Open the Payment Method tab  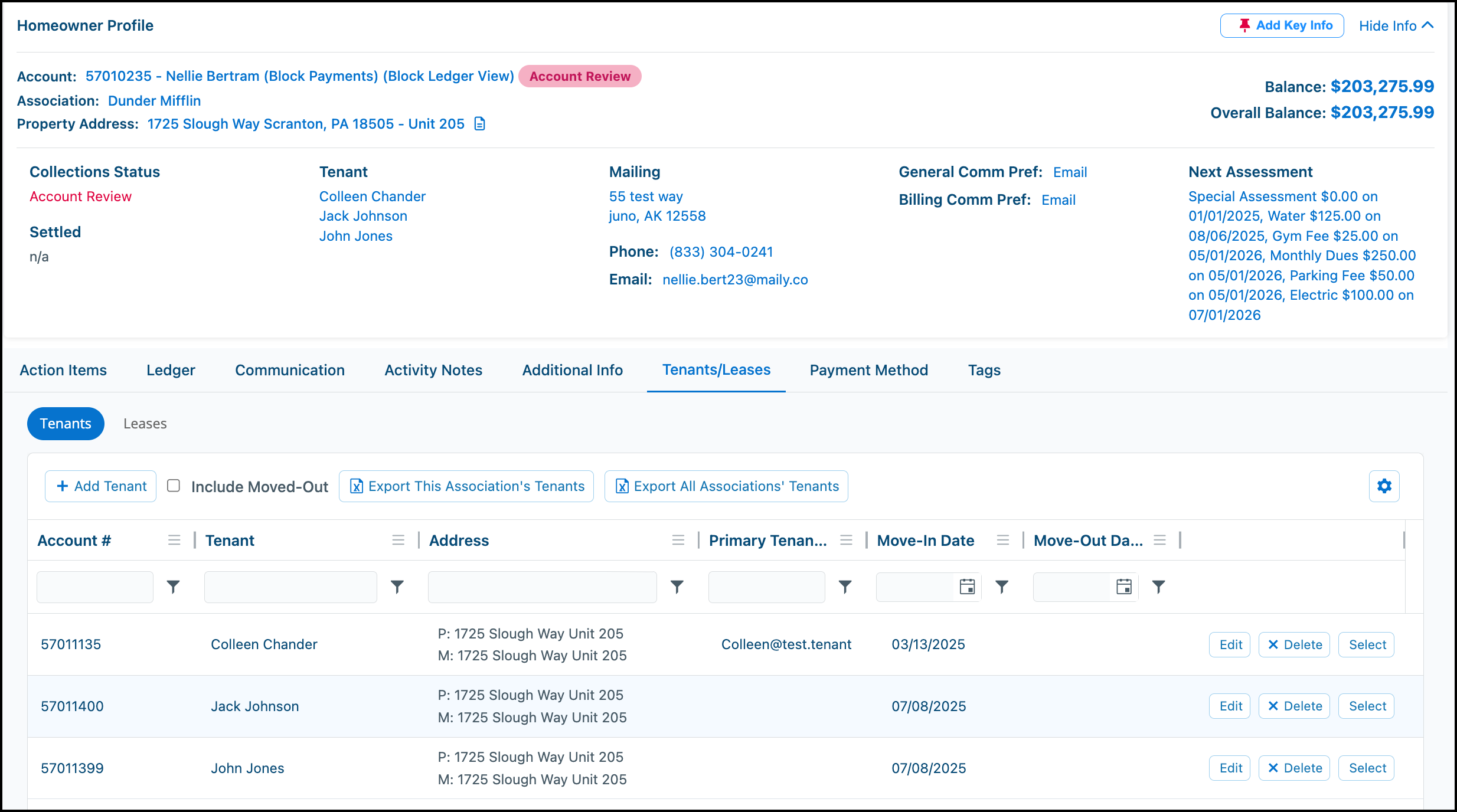tap(868, 371)
